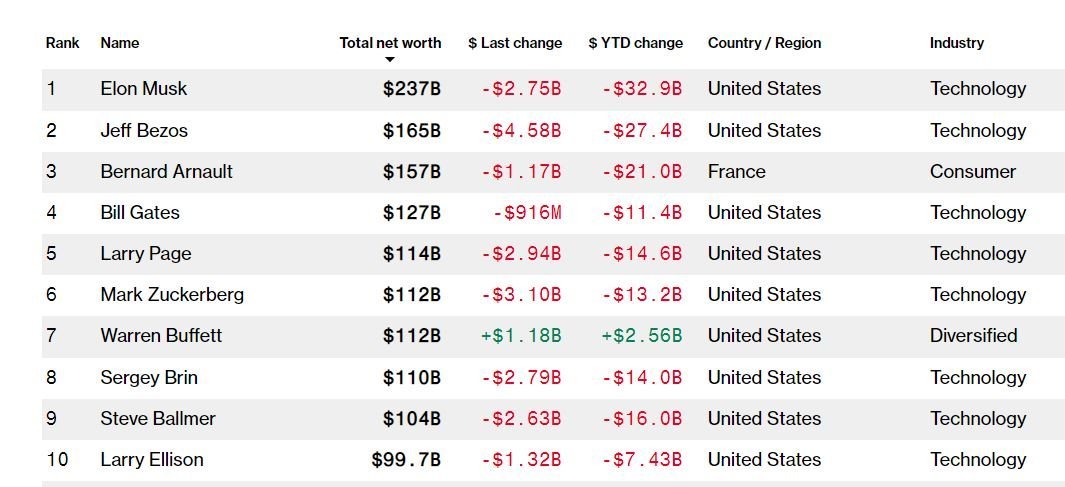The height and width of the screenshot is (487, 1065).
Task: Open Warren Buffett's profile link
Action: pos(161,336)
